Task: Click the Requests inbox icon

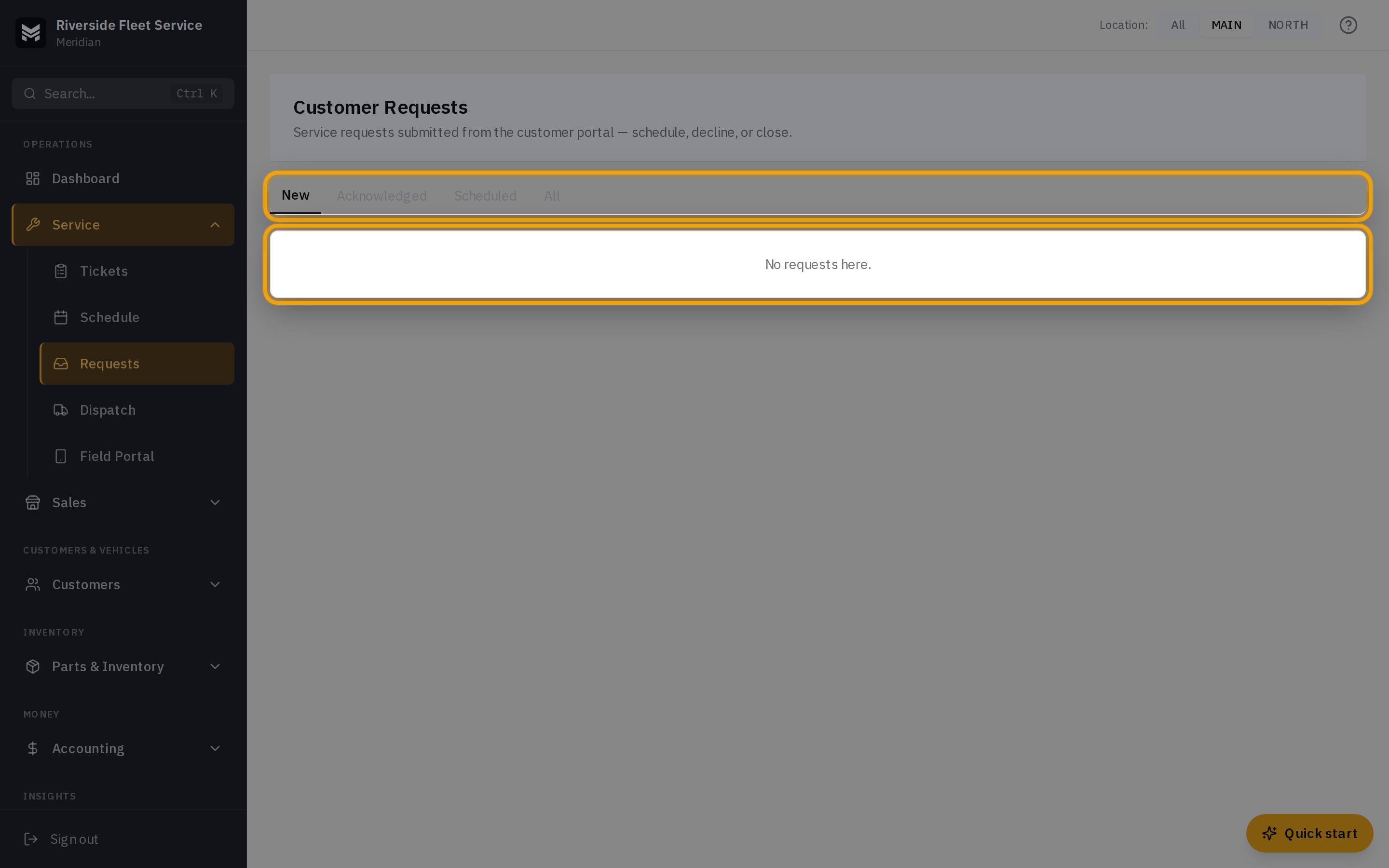Action: 61,364
